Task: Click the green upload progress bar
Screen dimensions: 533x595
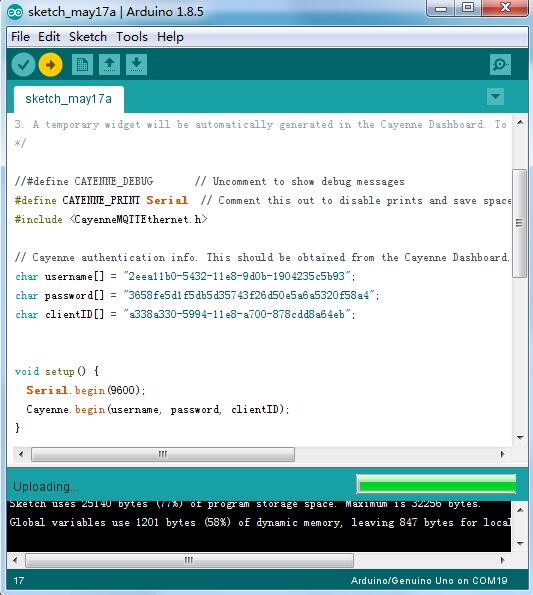Action: (x=436, y=484)
